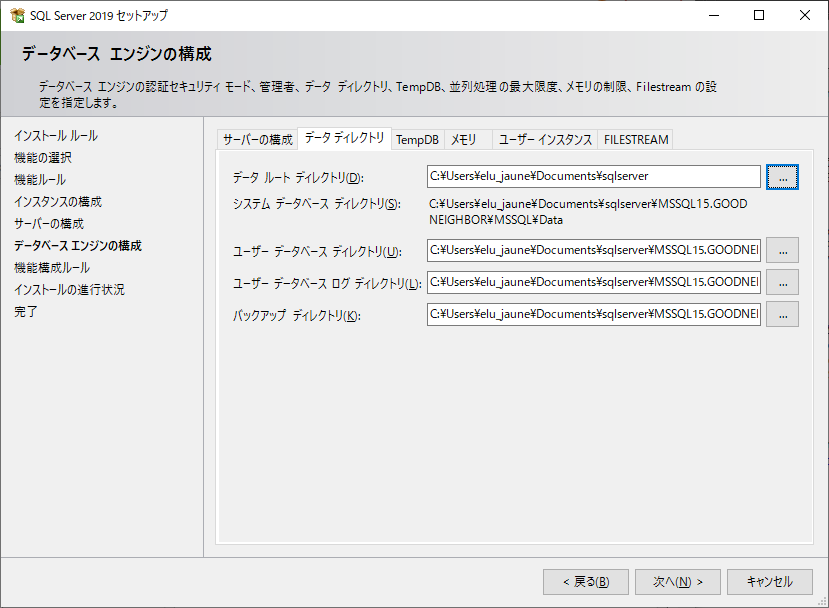829x608 pixels.
Task: Browse for the data root directory
Action: (782, 177)
